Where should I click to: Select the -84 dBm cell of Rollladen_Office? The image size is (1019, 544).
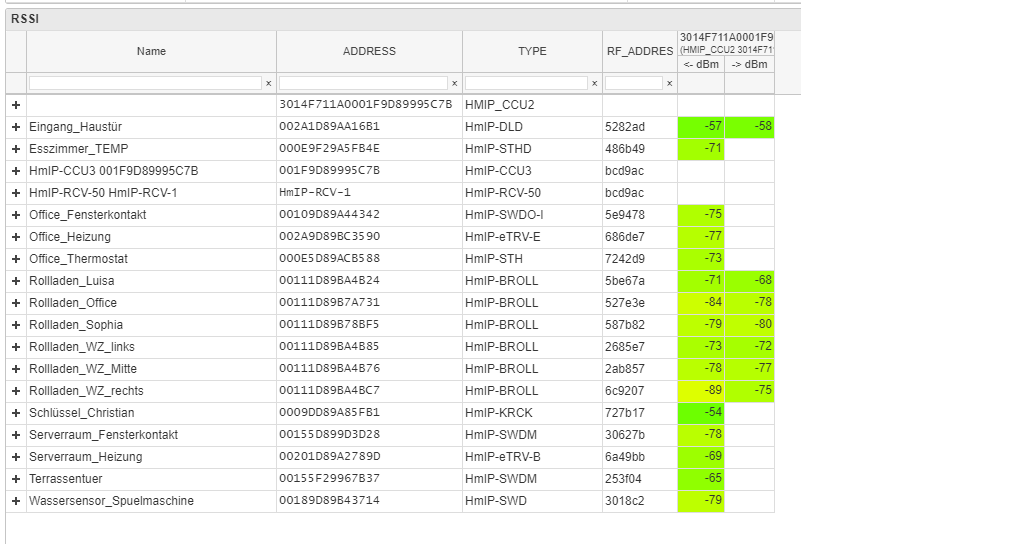click(701, 303)
